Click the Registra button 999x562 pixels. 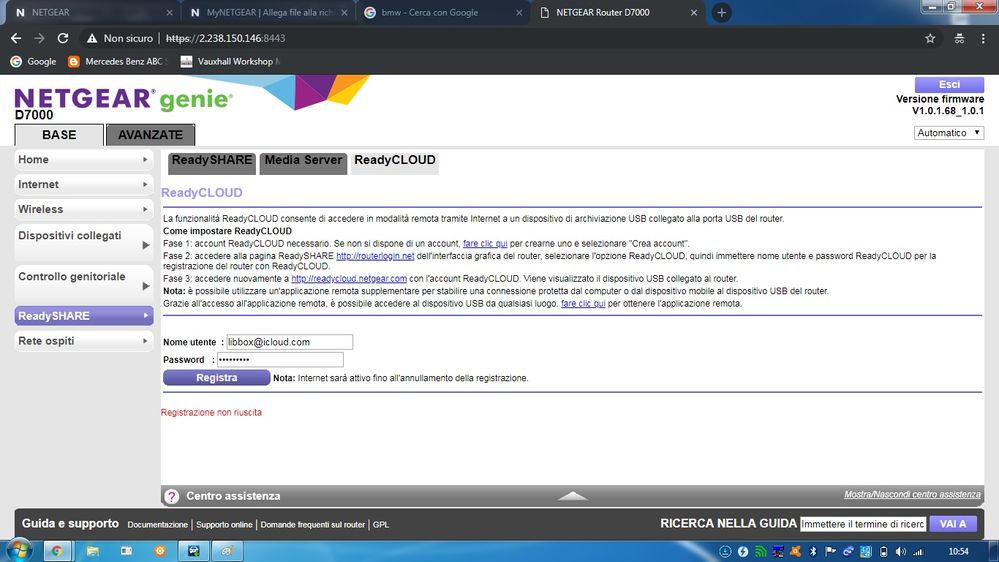pos(217,378)
